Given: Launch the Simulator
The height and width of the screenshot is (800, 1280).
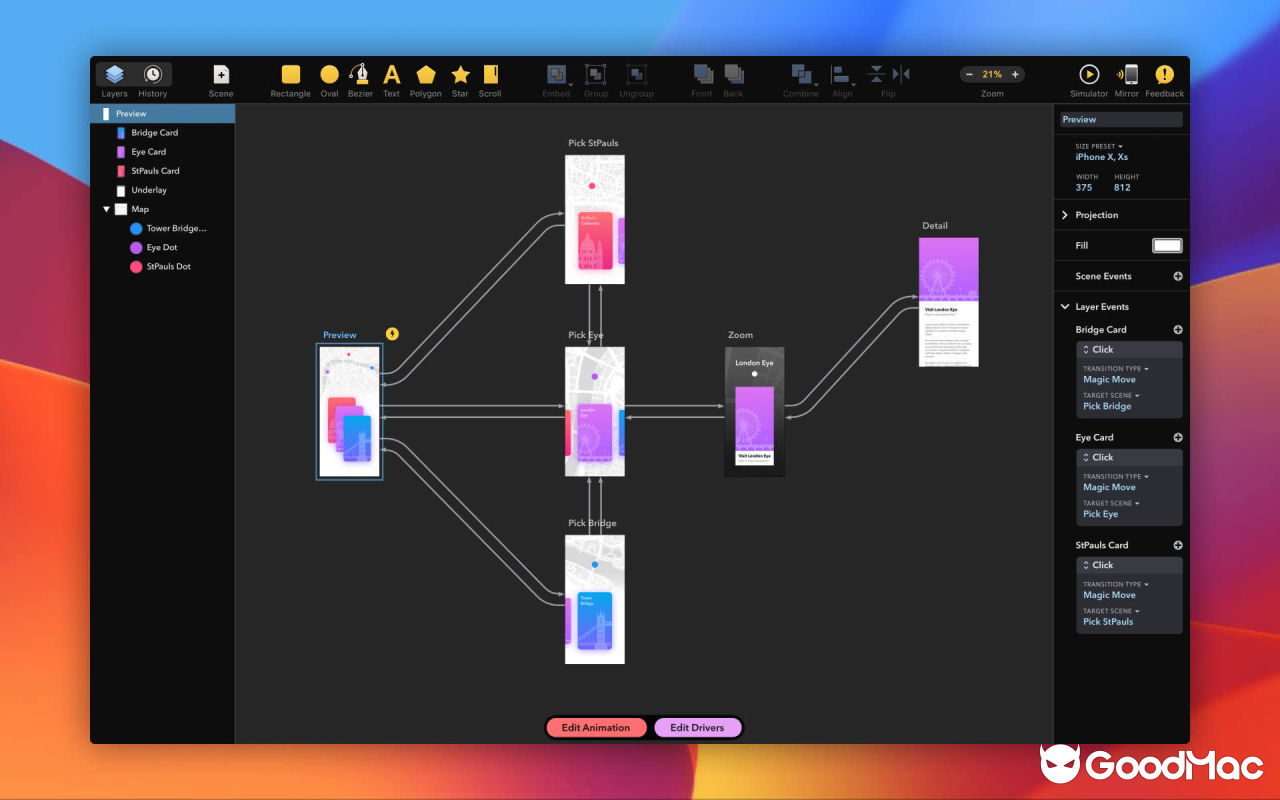Looking at the screenshot, I should click(x=1088, y=75).
